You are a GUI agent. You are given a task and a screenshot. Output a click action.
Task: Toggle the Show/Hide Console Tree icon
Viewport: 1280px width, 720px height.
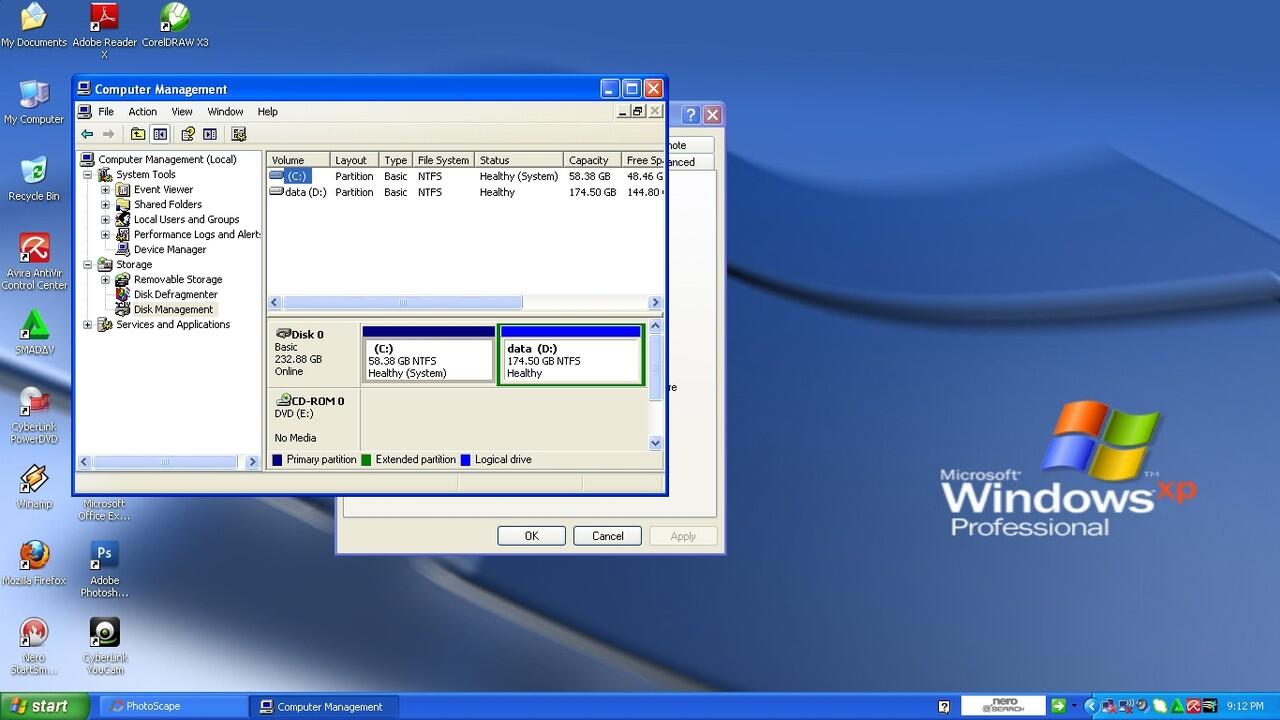(x=160, y=134)
